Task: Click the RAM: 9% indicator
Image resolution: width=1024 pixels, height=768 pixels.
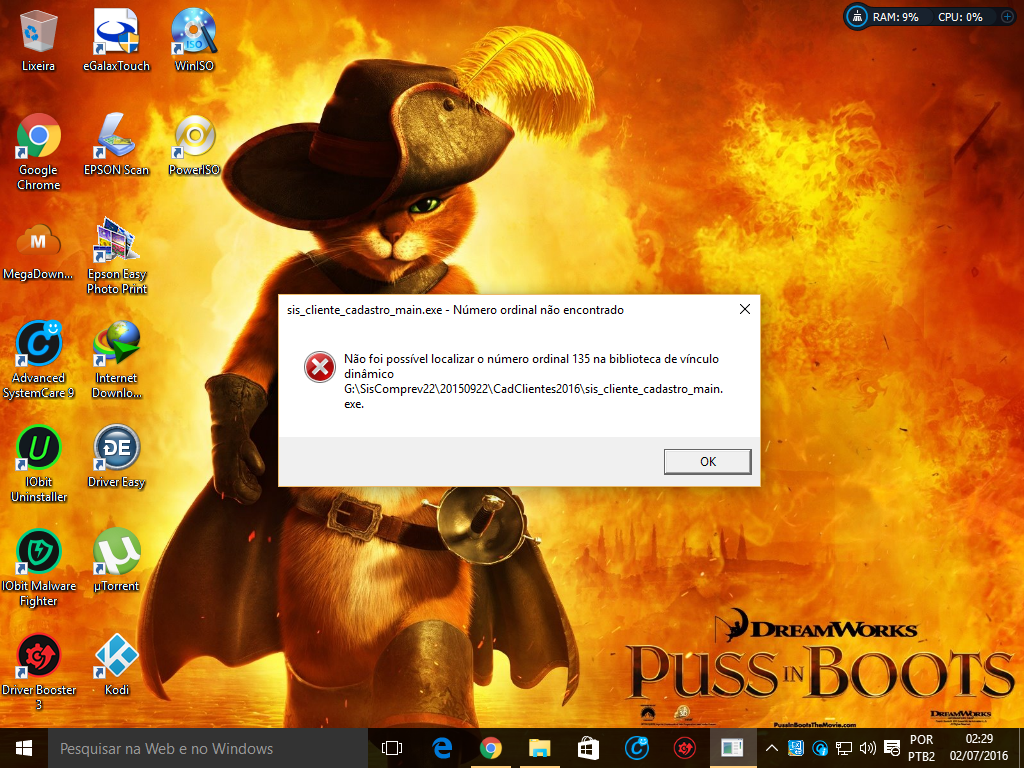Action: pos(895,18)
